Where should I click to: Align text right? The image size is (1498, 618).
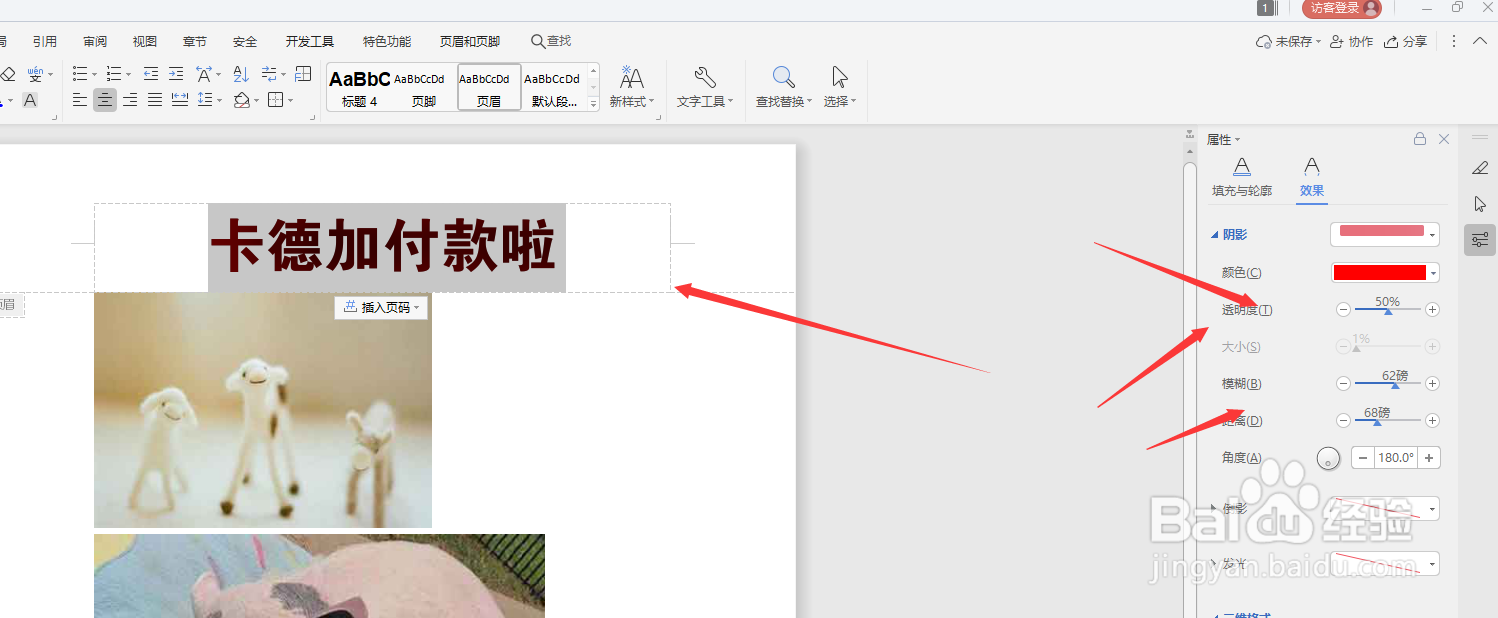click(130, 100)
